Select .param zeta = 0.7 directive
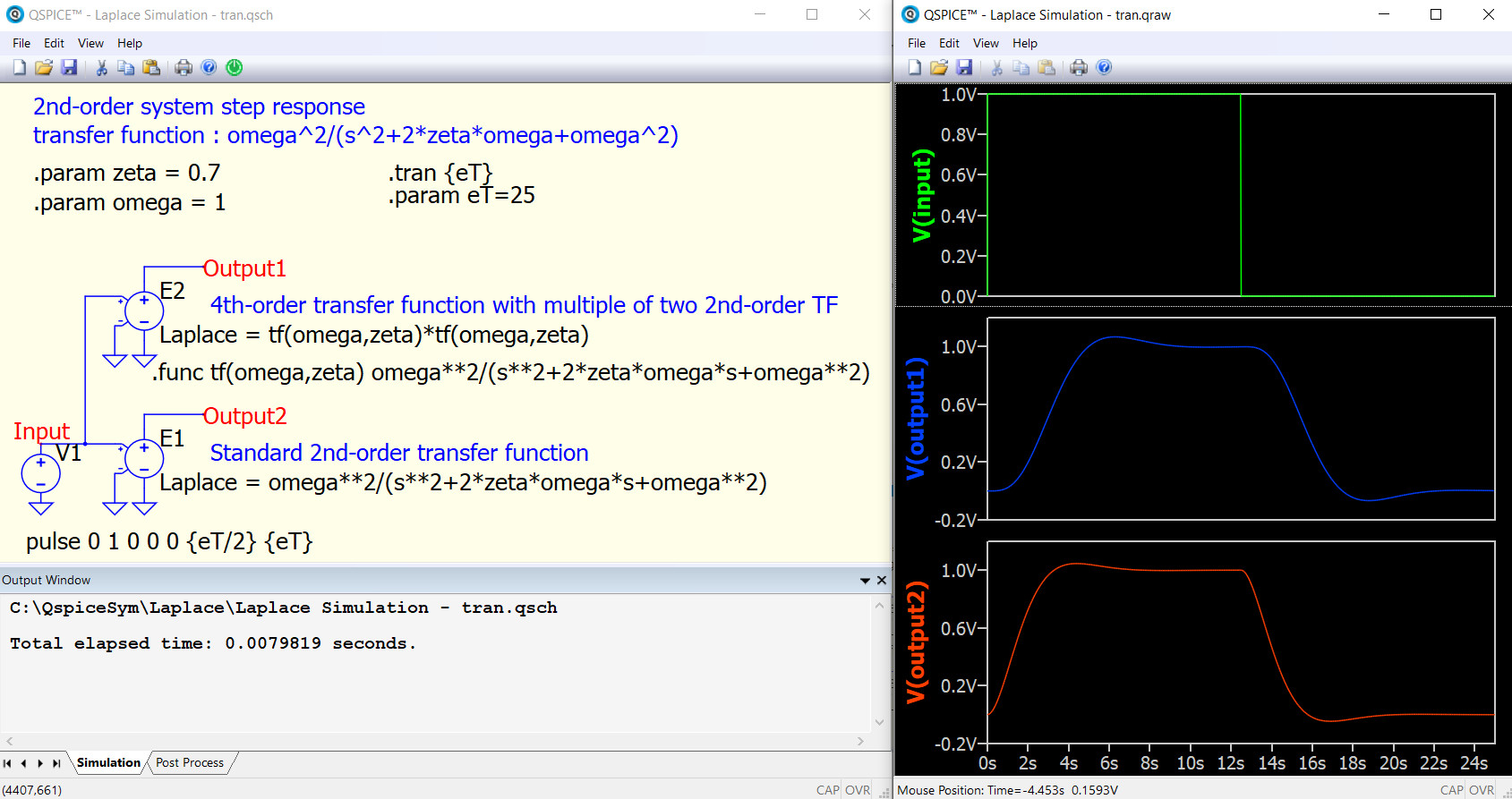Screen dimensions: 1512x799 tap(126, 173)
